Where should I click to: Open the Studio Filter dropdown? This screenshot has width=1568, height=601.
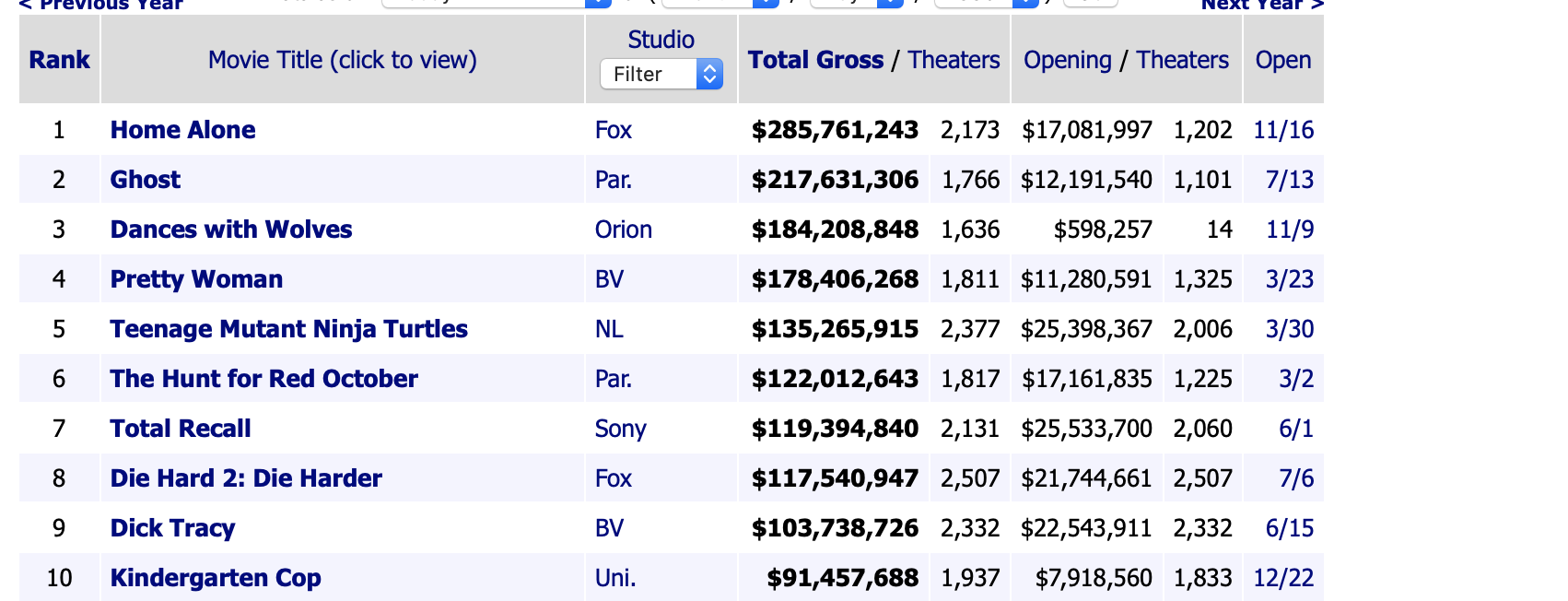coord(661,74)
